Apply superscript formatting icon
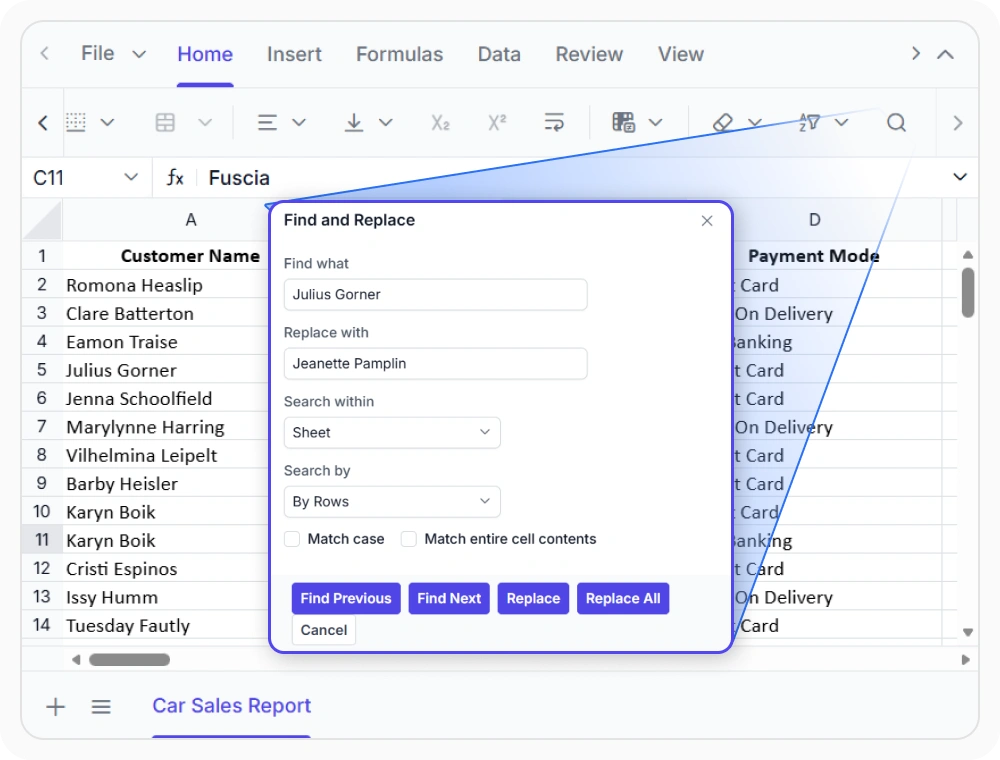Screen dimensions: 1000x760 click(x=497, y=122)
